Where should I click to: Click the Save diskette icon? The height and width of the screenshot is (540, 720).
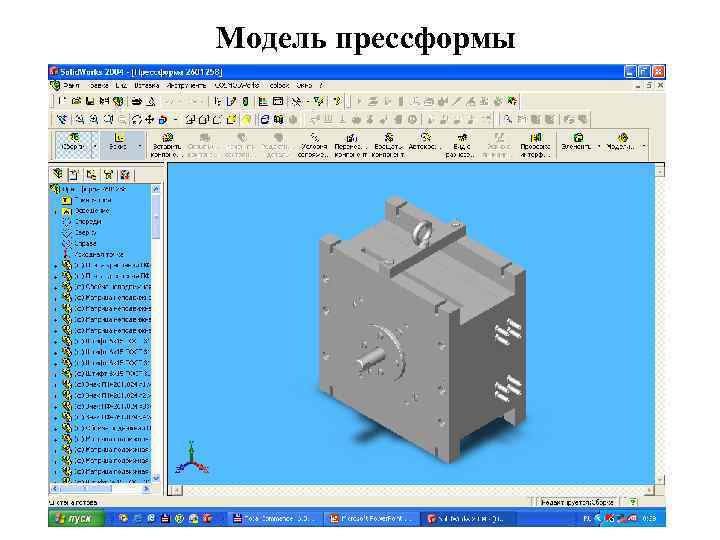pyautogui.click(x=90, y=101)
